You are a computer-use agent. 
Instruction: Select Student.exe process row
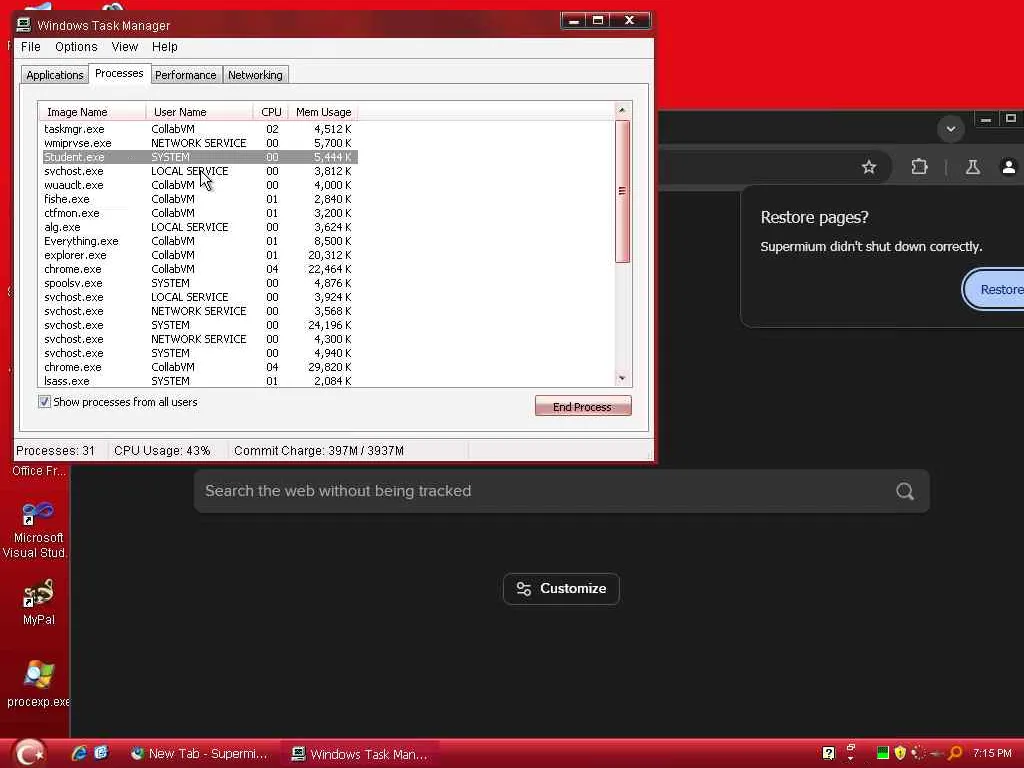click(198, 157)
